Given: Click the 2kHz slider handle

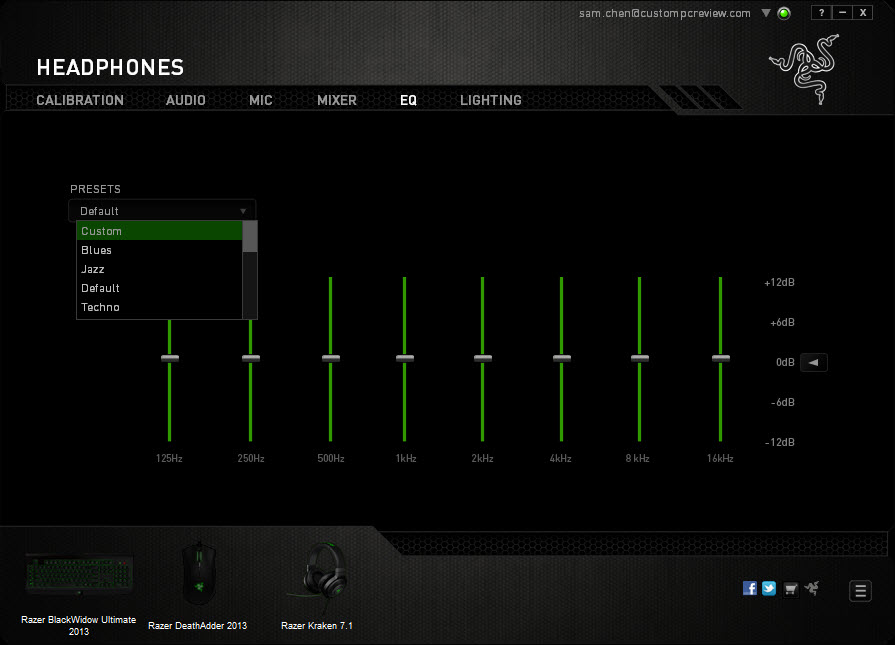Looking at the screenshot, I should [483, 358].
